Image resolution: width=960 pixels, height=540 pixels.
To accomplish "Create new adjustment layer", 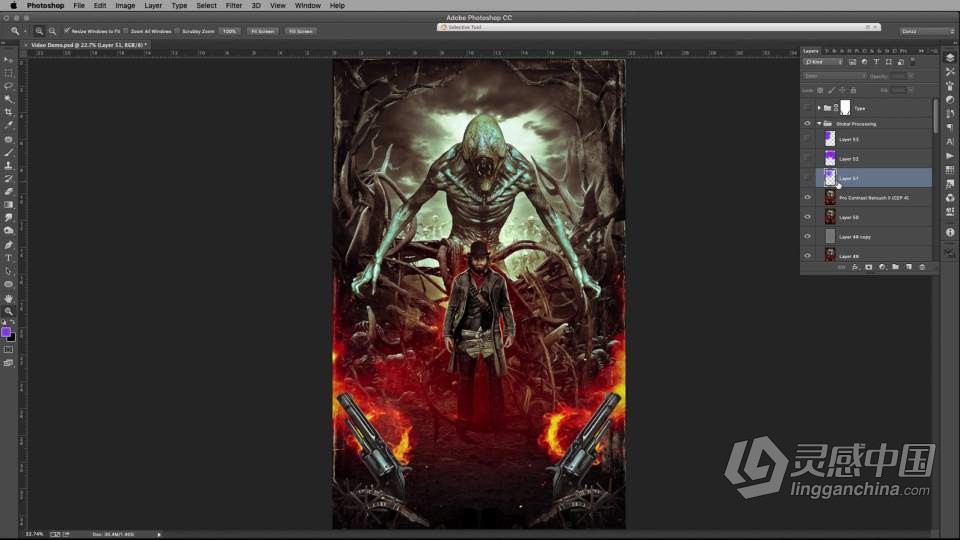I will point(882,267).
